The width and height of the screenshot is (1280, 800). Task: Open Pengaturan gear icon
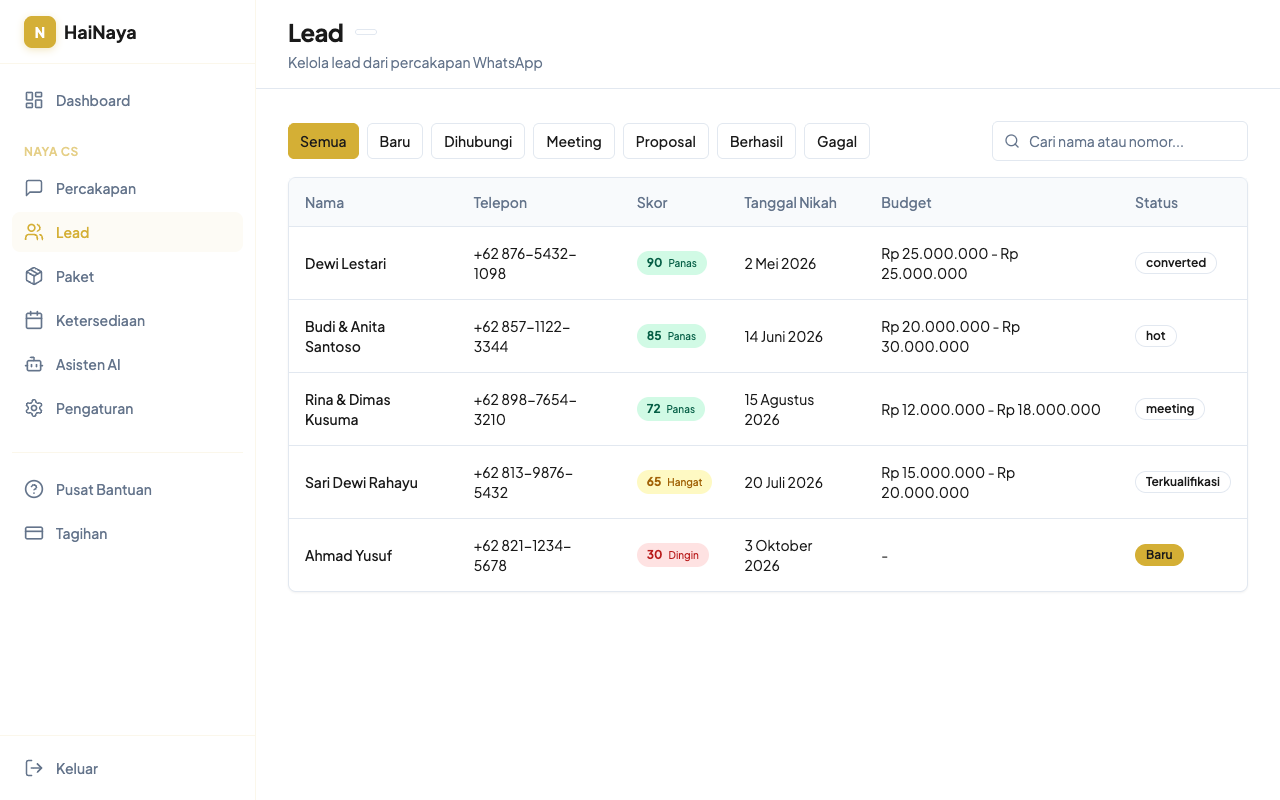coord(34,408)
